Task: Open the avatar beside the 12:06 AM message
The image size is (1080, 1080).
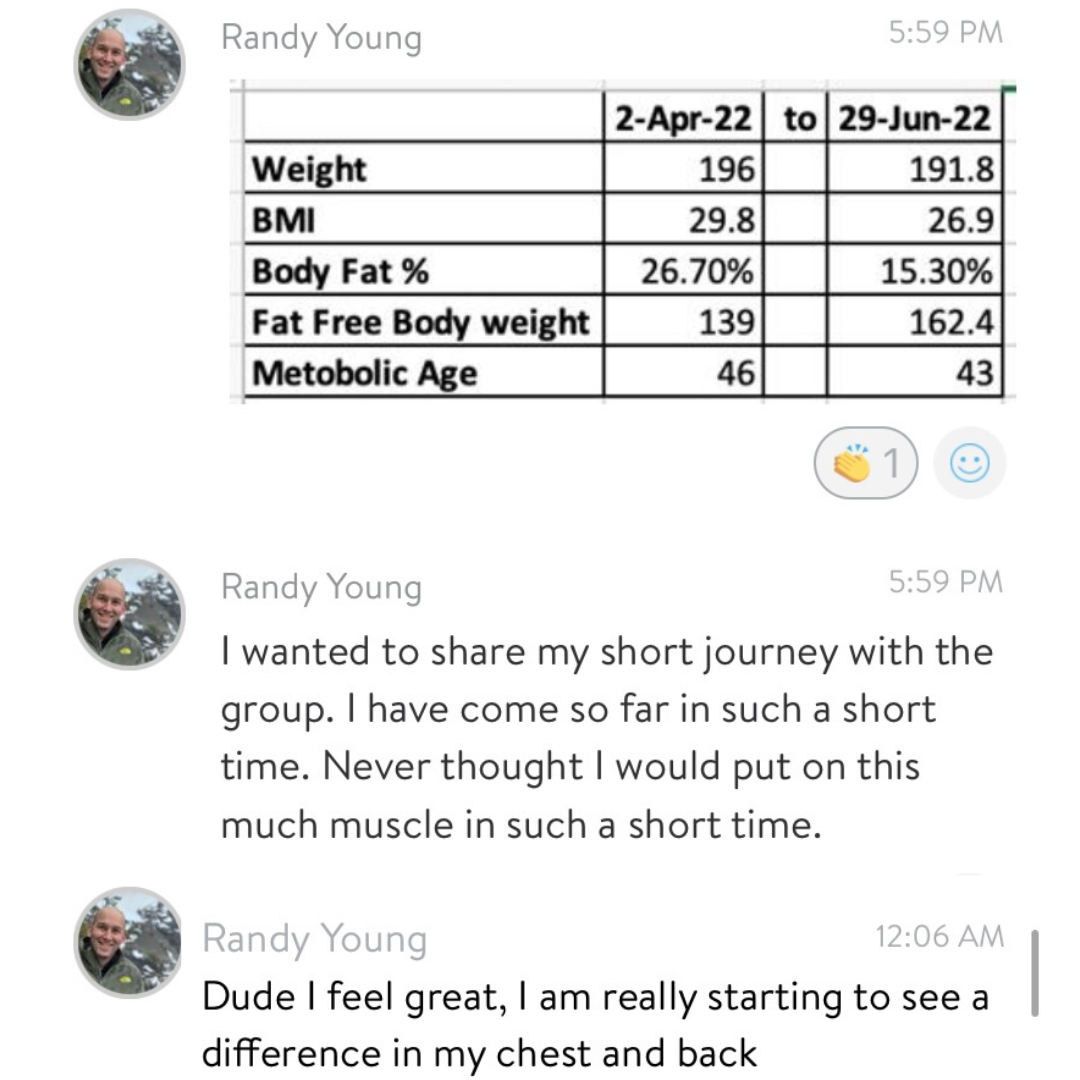Action: (x=128, y=942)
